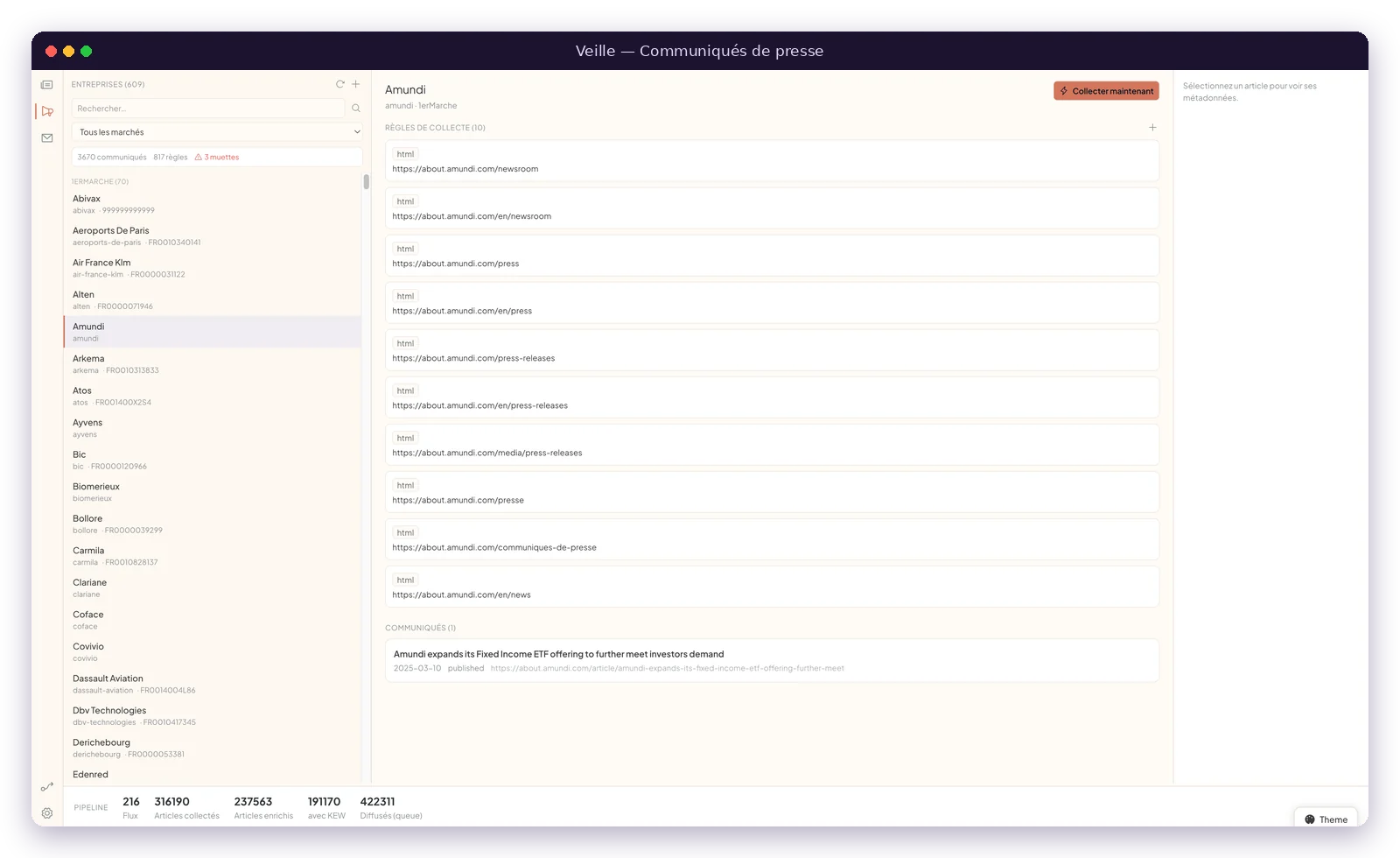The height and width of the screenshot is (858, 1400).
Task: Open the Theme button
Action: [1326, 819]
